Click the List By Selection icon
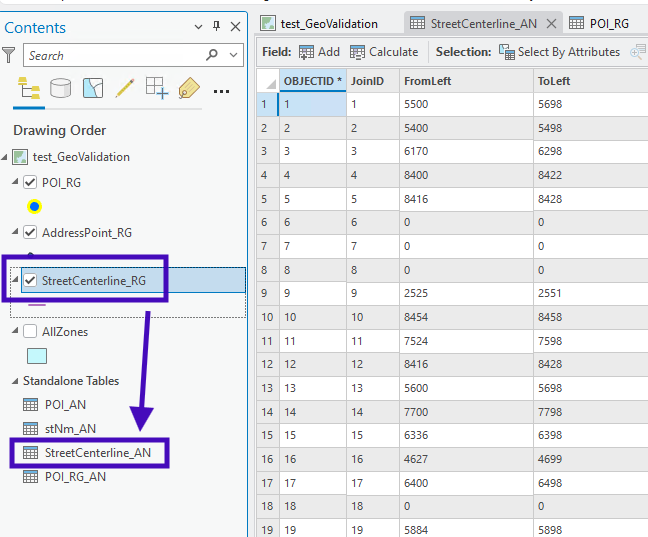The height and width of the screenshot is (537, 648). click(93, 90)
